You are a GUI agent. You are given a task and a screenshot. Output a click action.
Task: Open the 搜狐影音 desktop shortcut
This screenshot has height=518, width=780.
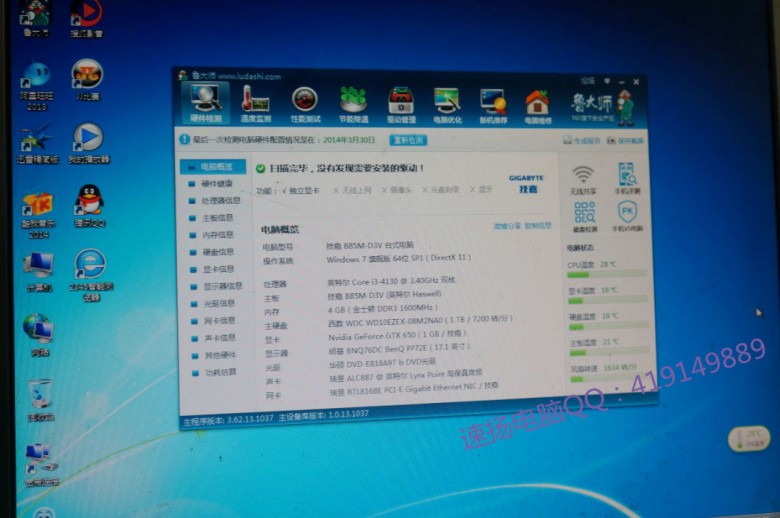(x=87, y=19)
